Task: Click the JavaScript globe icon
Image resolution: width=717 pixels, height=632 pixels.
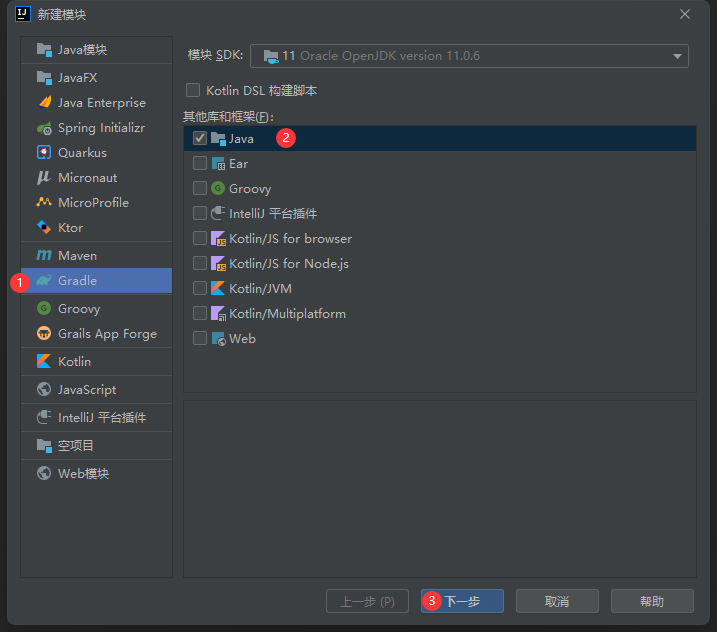Action: 44,389
